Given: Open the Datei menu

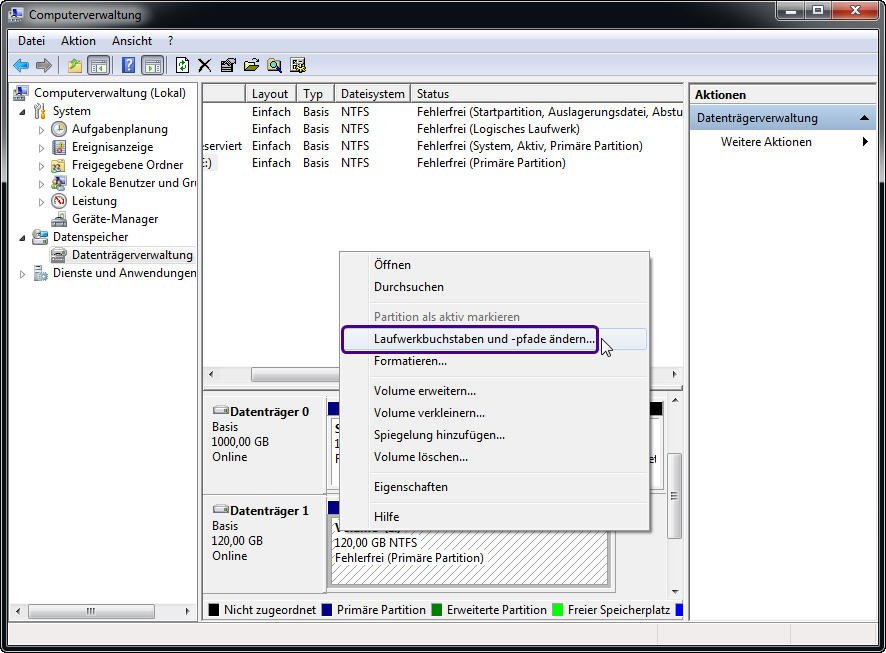Looking at the screenshot, I should 31,41.
